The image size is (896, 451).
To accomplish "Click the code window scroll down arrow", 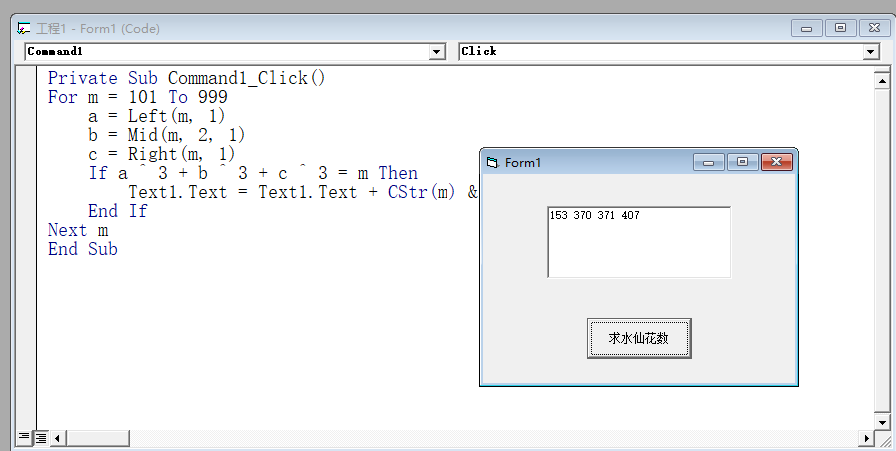I will click(882, 423).
